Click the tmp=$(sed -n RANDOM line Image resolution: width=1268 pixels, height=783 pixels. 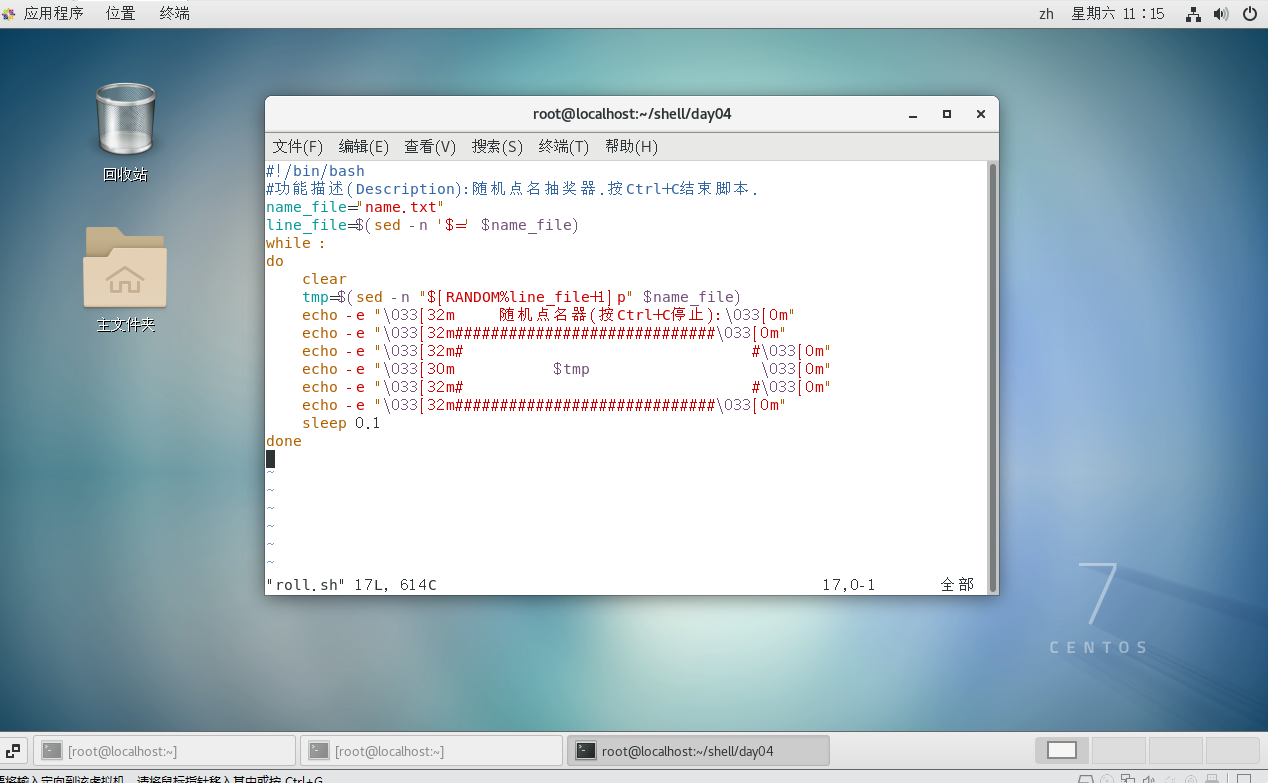coord(521,297)
